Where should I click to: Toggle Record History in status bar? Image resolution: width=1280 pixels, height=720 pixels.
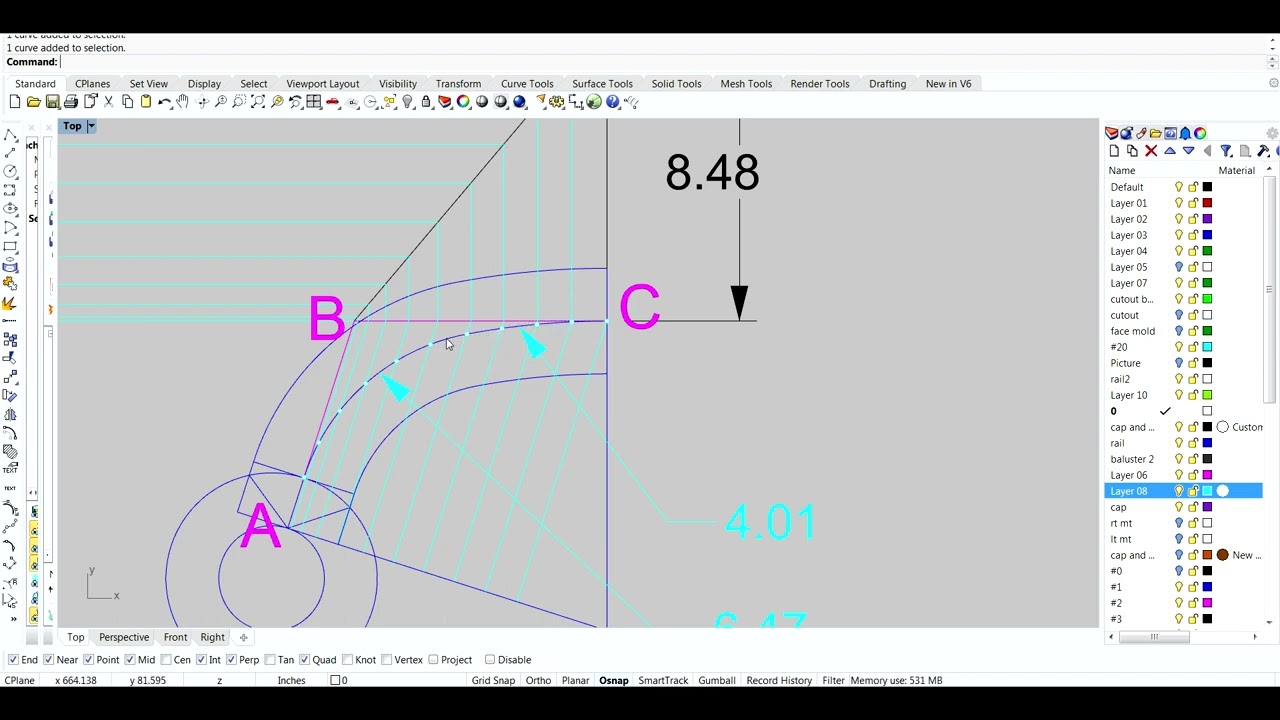tap(779, 680)
